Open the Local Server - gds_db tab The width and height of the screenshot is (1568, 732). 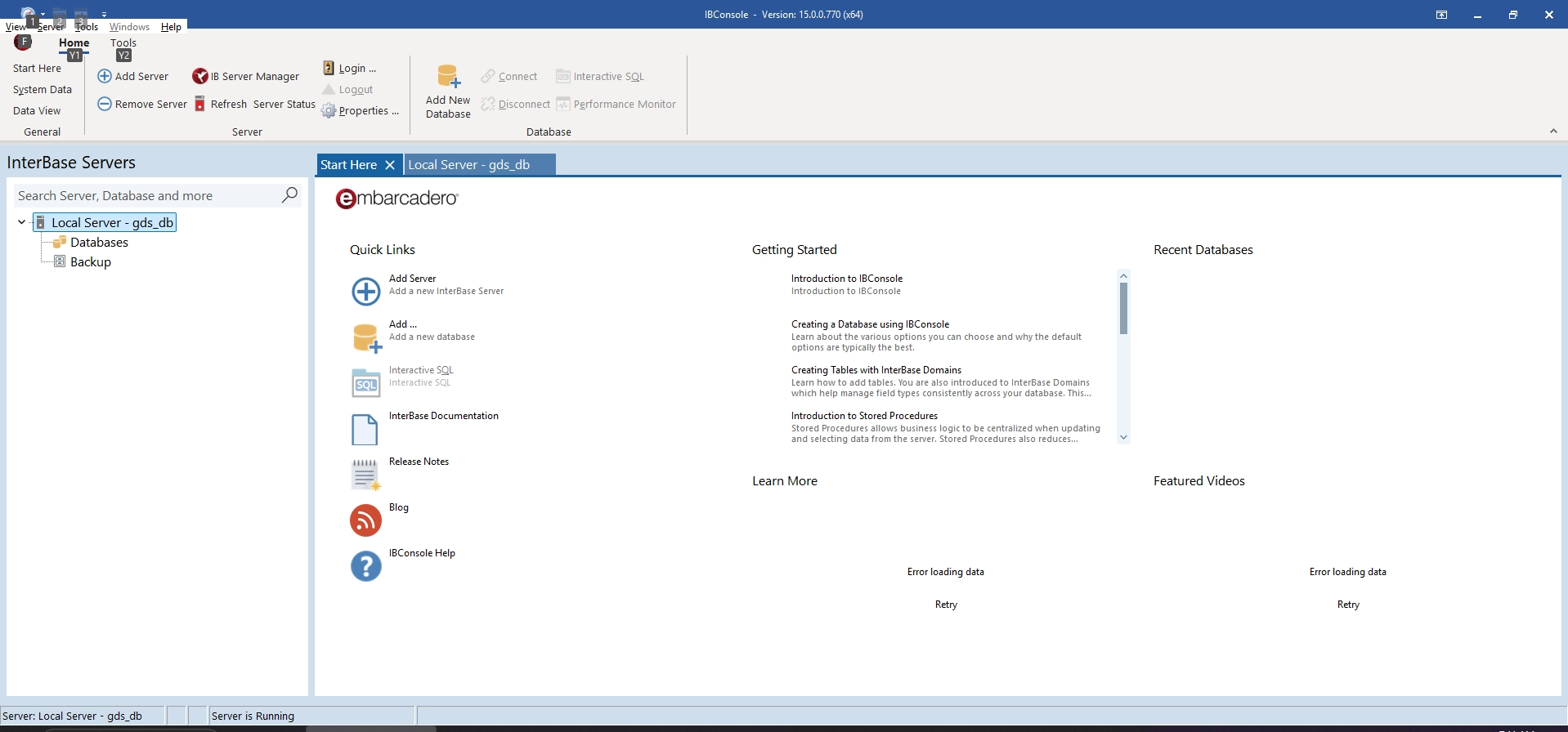point(469,165)
